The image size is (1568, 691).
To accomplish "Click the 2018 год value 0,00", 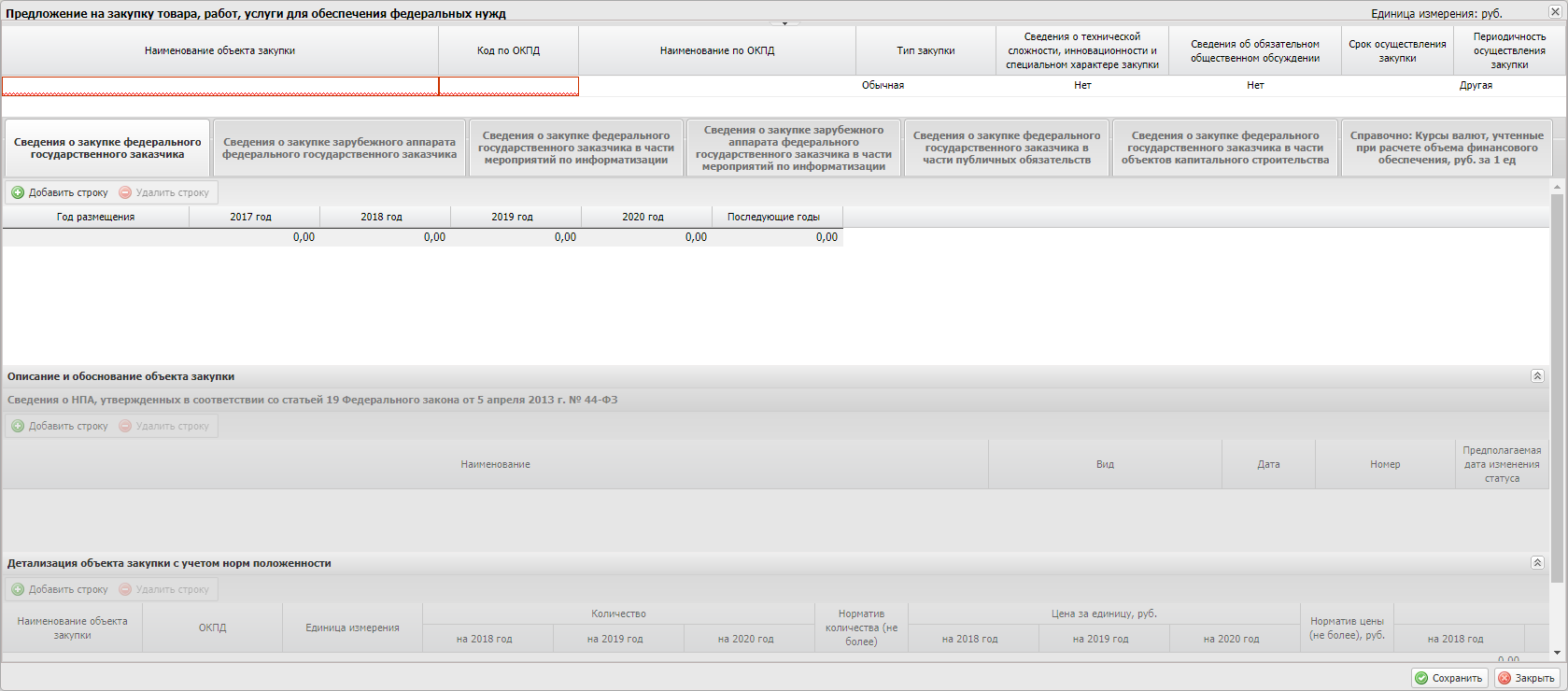I will 385,237.
